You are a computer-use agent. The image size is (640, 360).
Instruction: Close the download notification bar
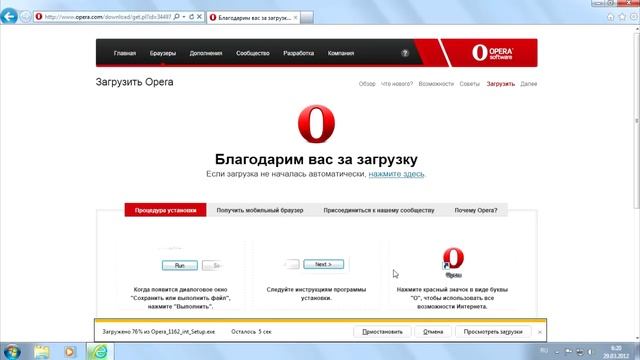540,332
